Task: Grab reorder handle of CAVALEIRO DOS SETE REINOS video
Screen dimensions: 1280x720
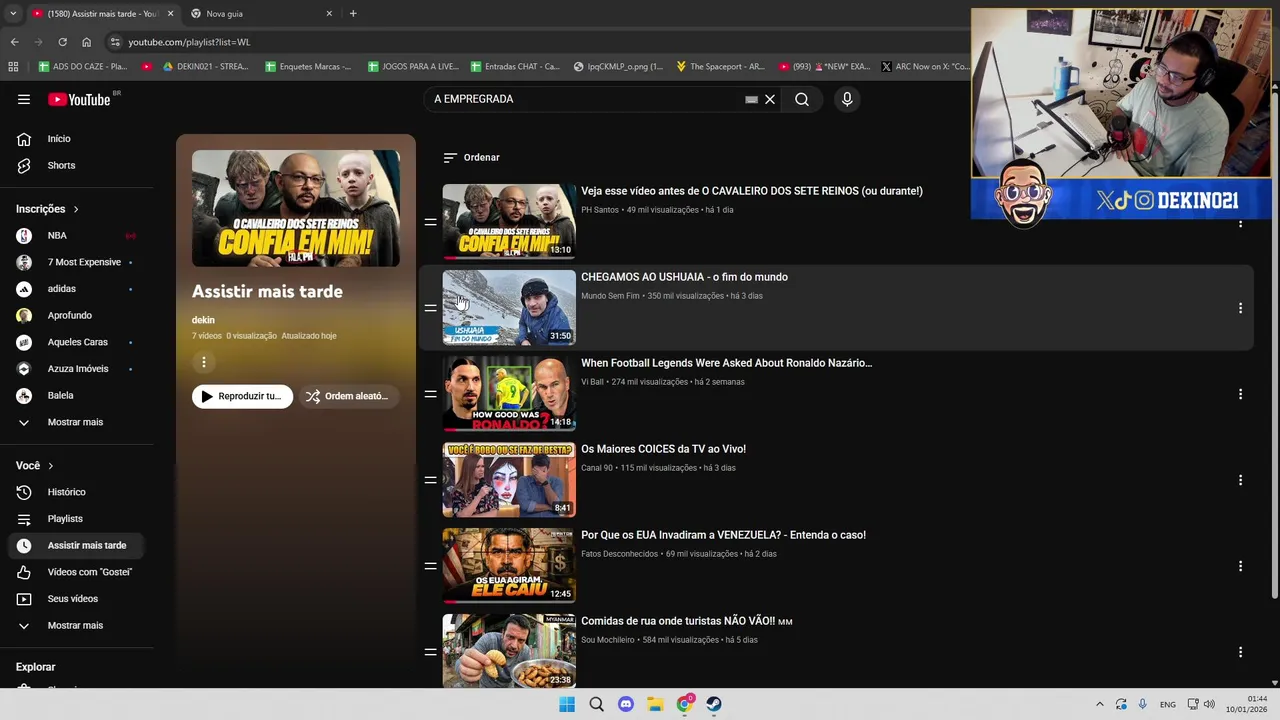Action: pyautogui.click(x=430, y=222)
